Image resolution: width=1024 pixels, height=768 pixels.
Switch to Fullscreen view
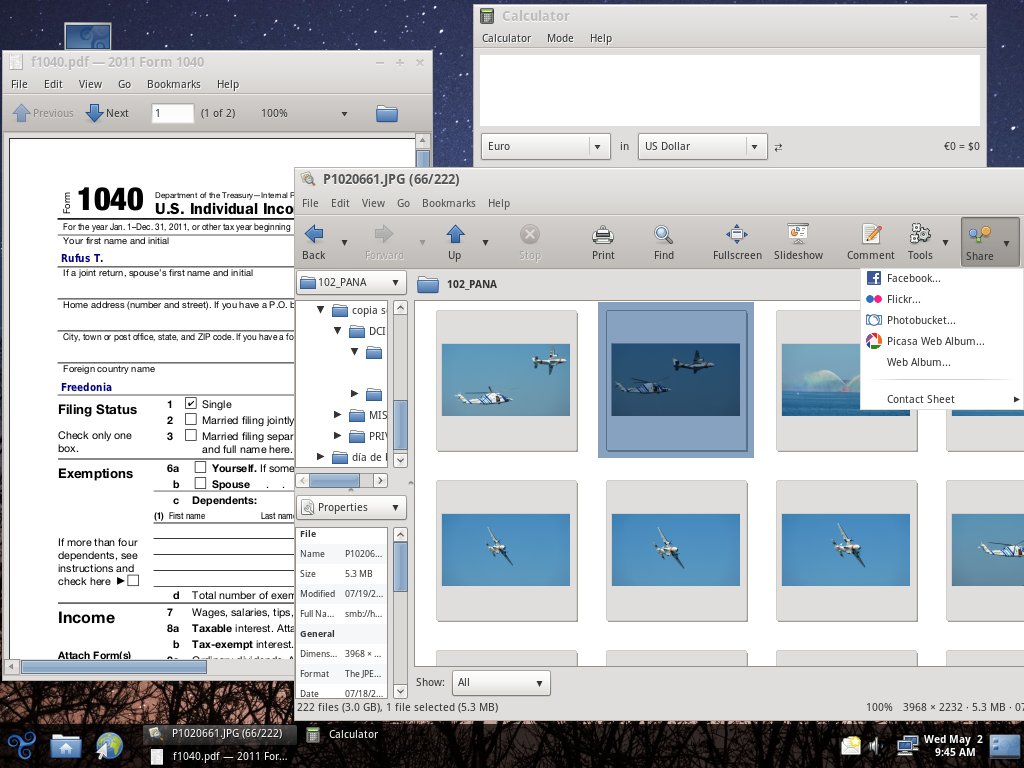737,242
